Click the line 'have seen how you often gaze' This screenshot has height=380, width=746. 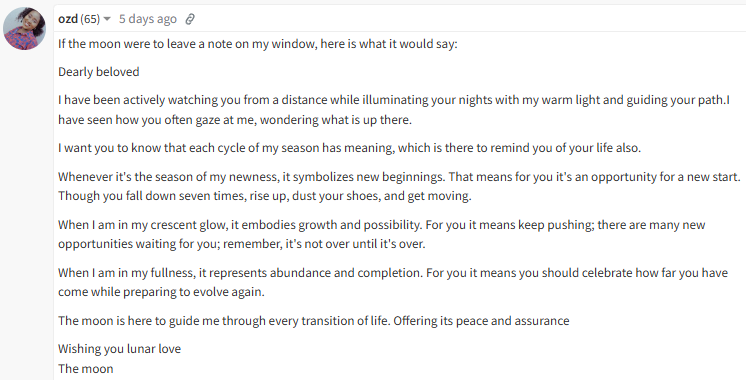235,120
